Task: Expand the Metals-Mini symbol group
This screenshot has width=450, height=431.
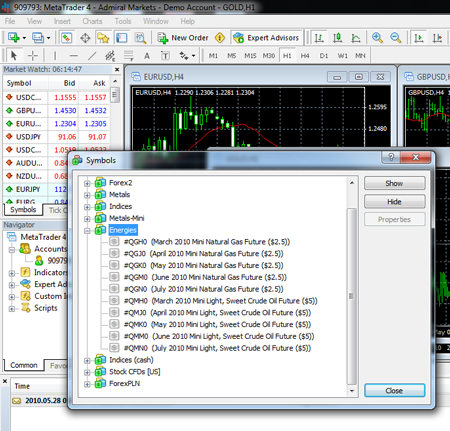Action: click(x=87, y=219)
